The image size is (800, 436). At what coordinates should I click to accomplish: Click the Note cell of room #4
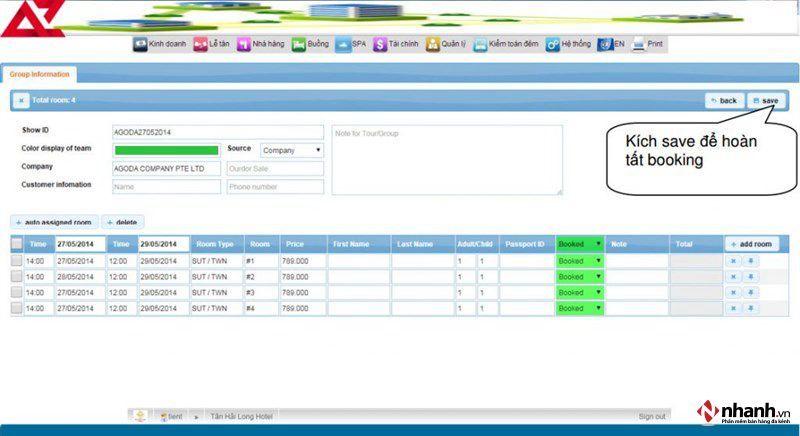pyautogui.click(x=637, y=309)
